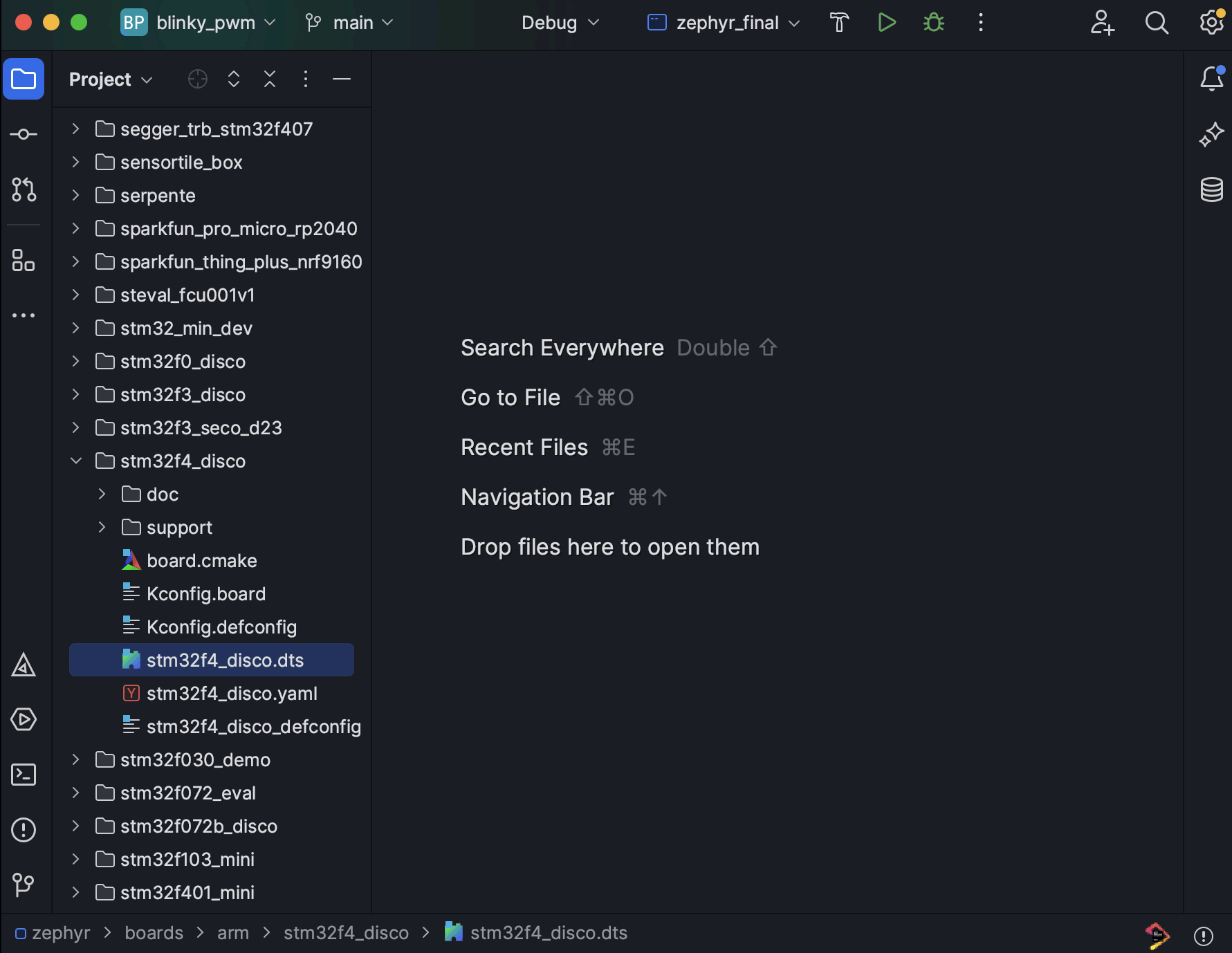Click zephyr in the breadcrumb bar
Screen dimensions: 1232x953
tap(61, 932)
